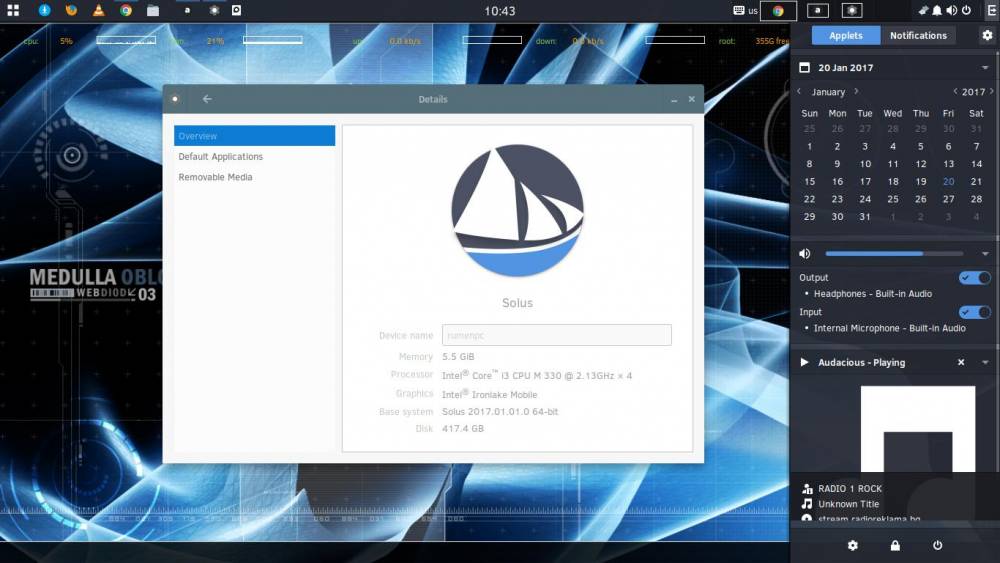
Task: Switch to the Notifications tab
Action: click(x=918, y=36)
